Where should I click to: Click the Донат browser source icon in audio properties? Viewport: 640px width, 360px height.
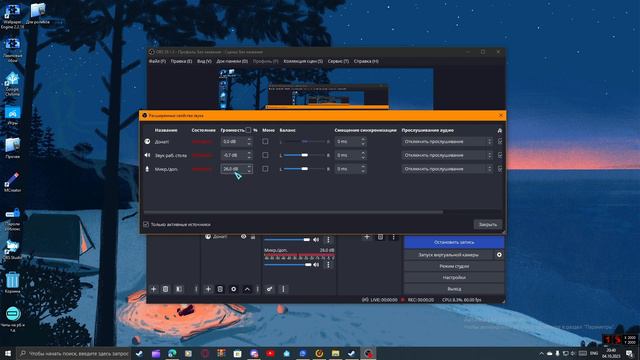[147, 142]
